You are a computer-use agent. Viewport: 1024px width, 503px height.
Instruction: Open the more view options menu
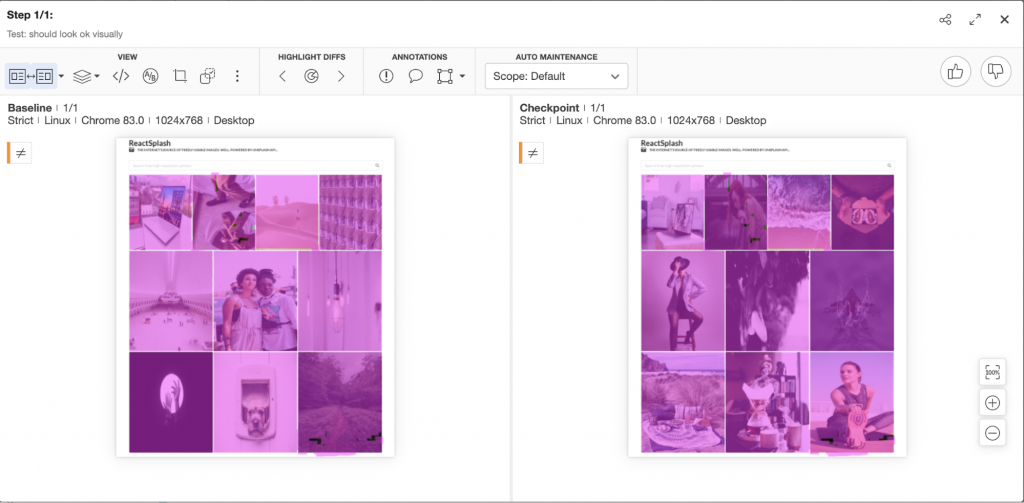point(237,76)
